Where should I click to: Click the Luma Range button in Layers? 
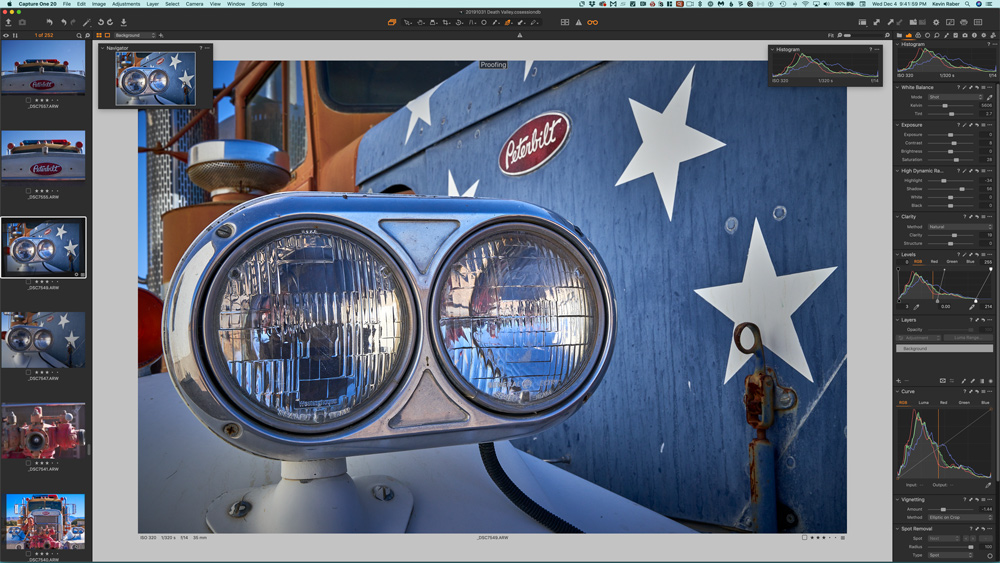(969, 338)
